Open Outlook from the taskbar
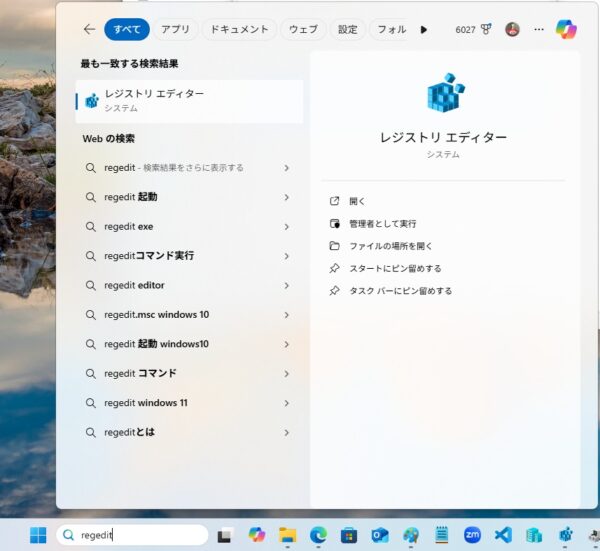This screenshot has width=600, height=551. tap(380, 535)
